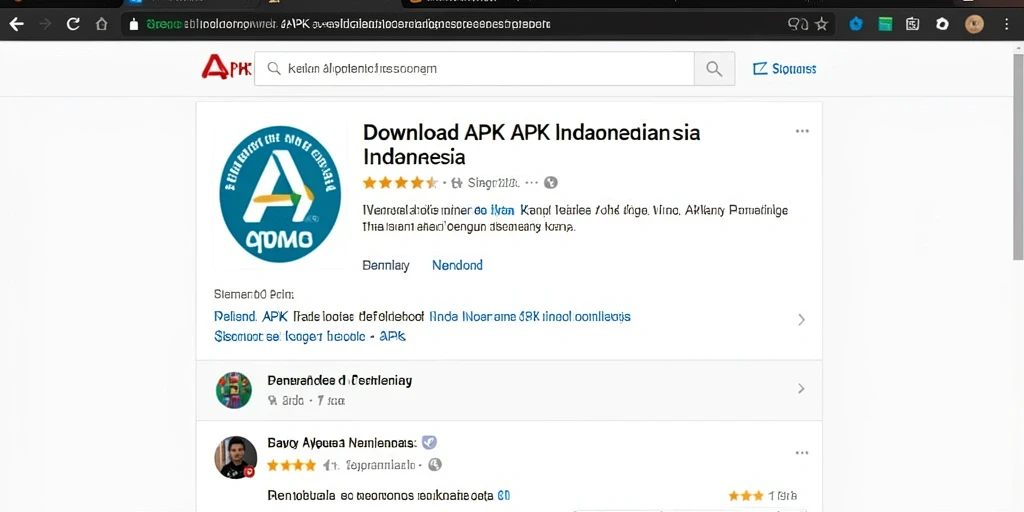Viewport: 1024px width, 512px height.
Task: Open the browser home page icon
Action: coord(101,24)
